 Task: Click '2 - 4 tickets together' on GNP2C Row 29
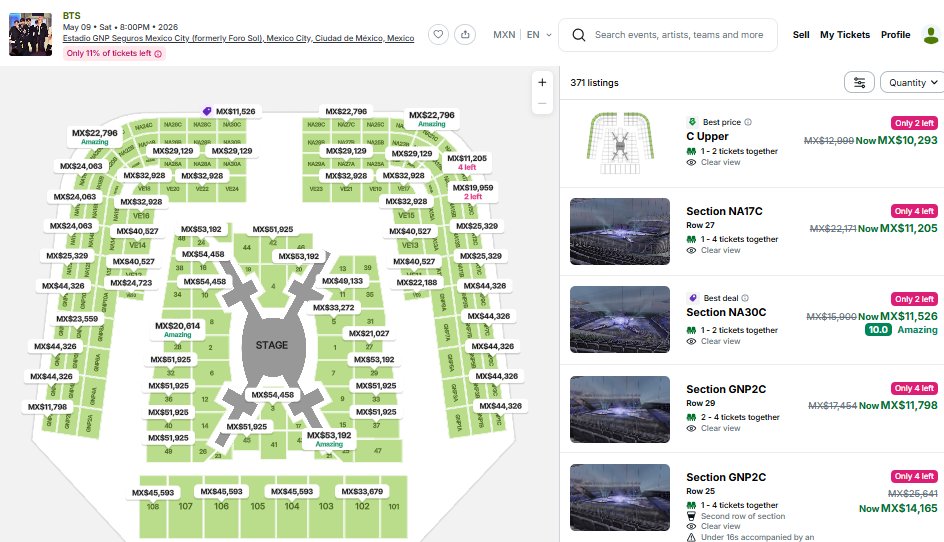pyautogui.click(x=740, y=417)
